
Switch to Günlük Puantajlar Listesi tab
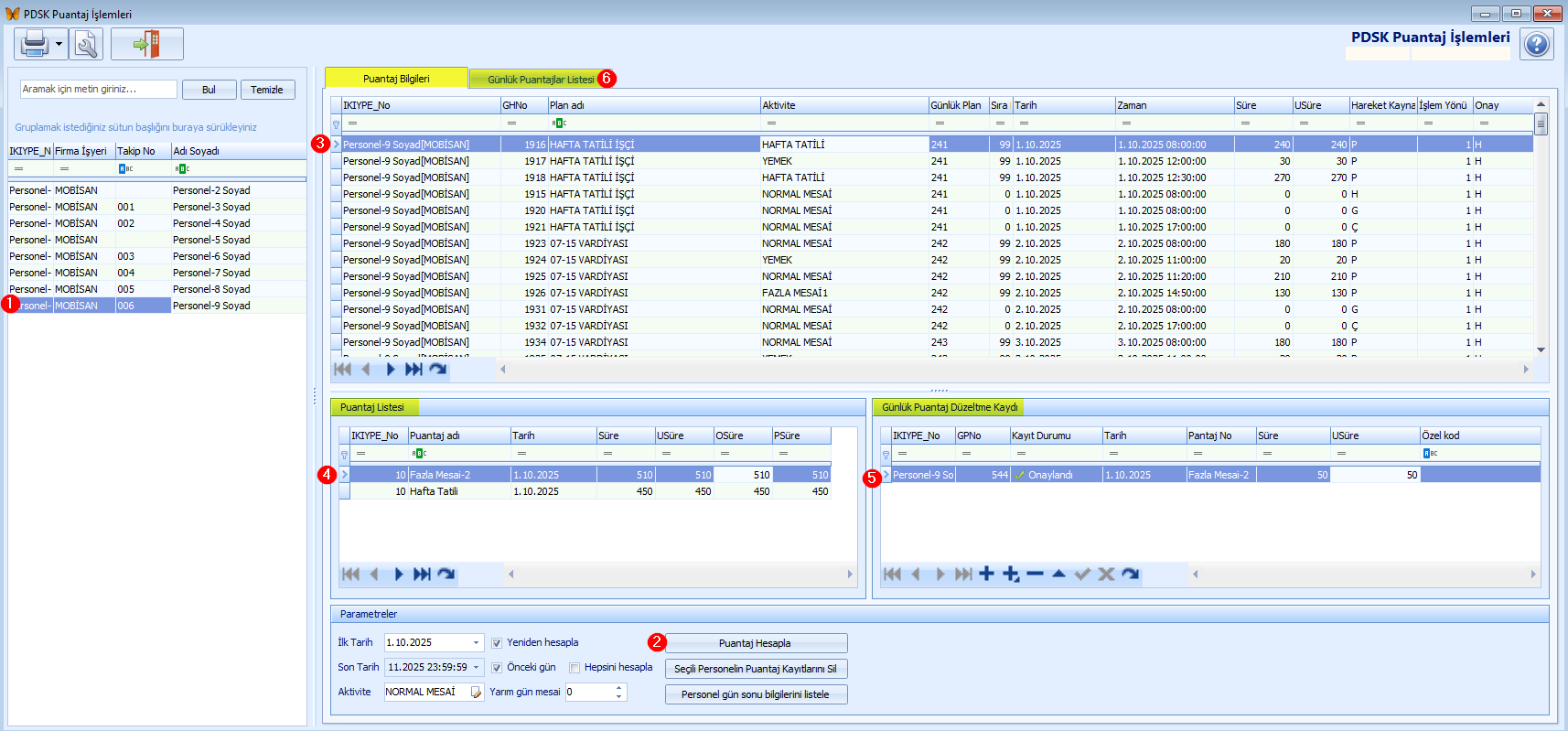(540, 80)
